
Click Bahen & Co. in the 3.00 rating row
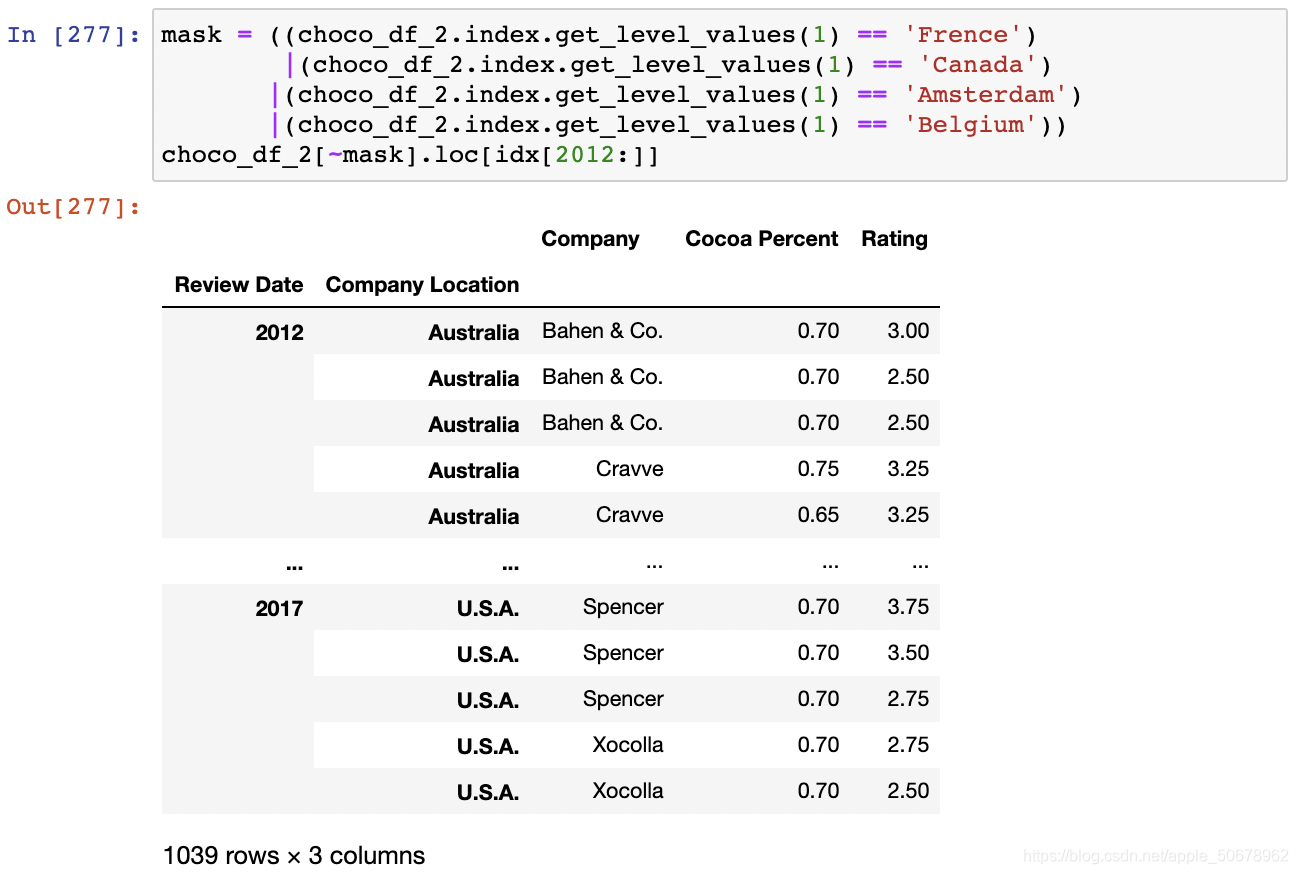pyautogui.click(x=602, y=331)
